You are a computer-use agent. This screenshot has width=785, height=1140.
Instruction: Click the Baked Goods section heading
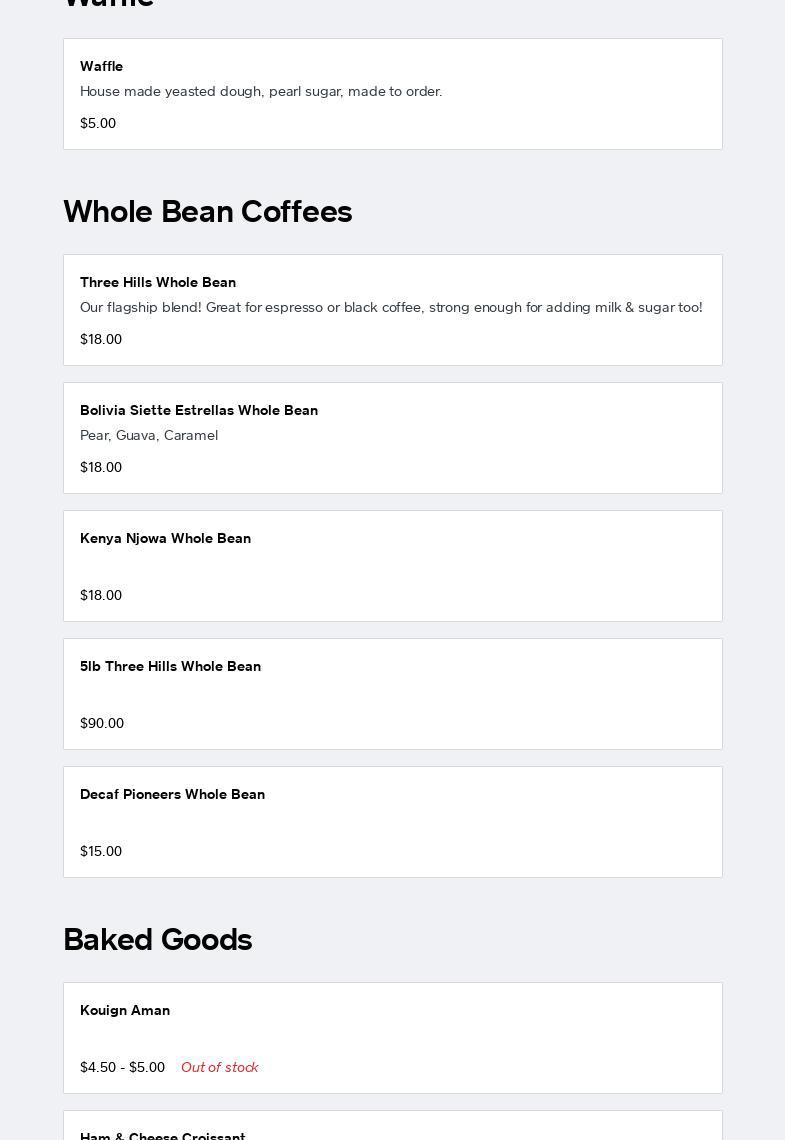tap(158, 940)
